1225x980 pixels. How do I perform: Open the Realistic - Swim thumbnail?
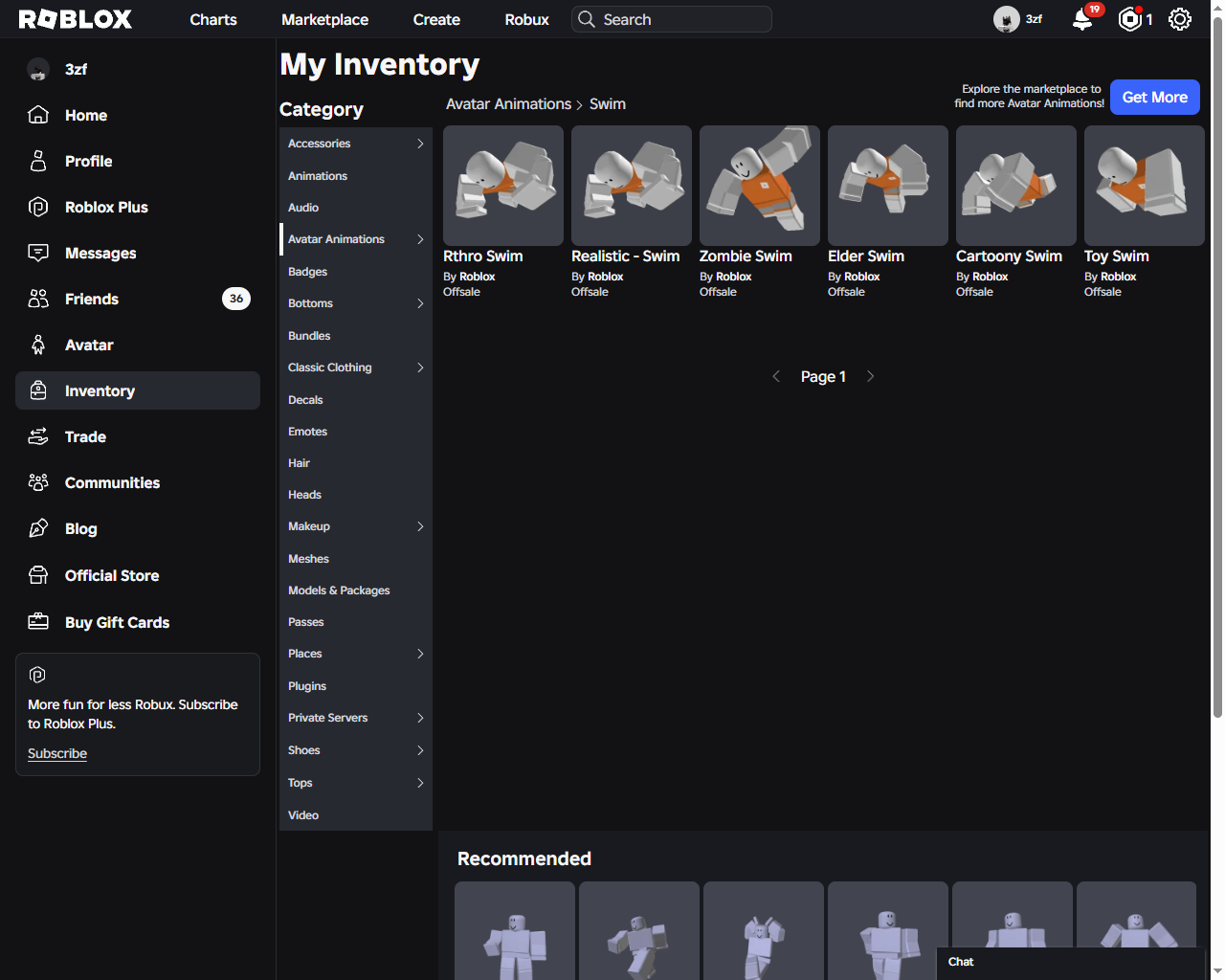[632, 186]
